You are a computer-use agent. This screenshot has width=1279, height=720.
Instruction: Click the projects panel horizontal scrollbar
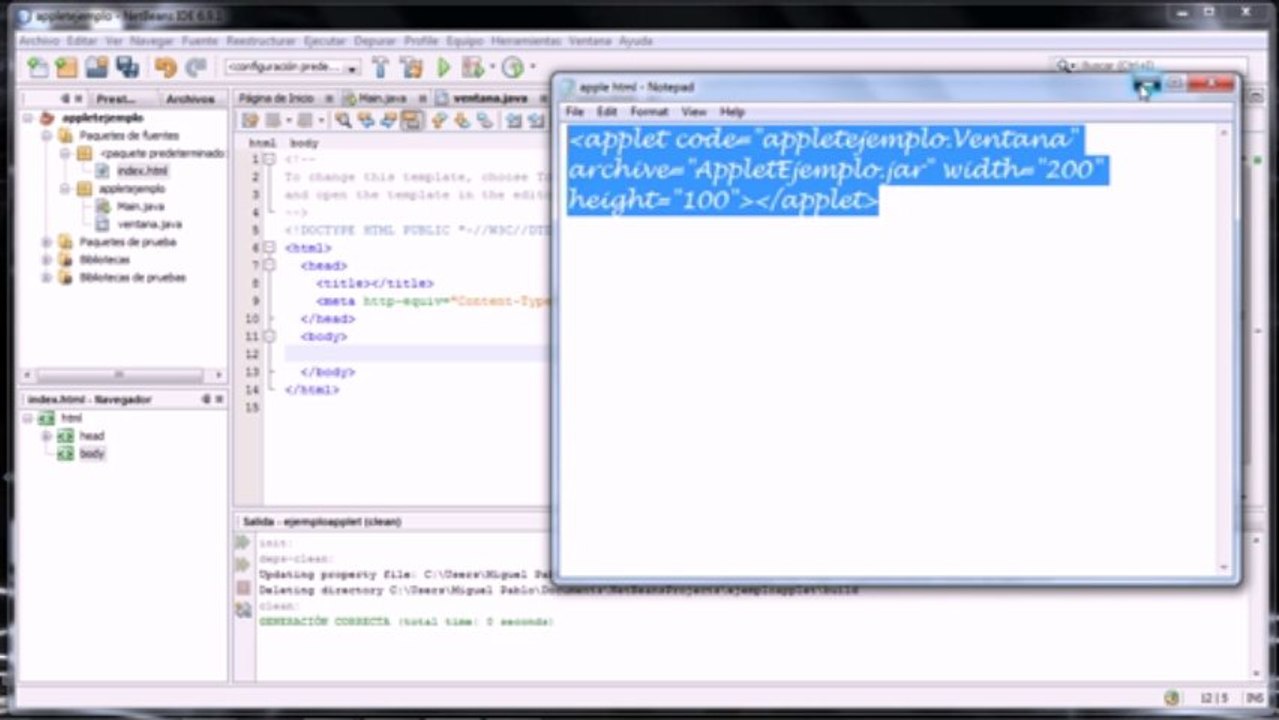point(122,376)
